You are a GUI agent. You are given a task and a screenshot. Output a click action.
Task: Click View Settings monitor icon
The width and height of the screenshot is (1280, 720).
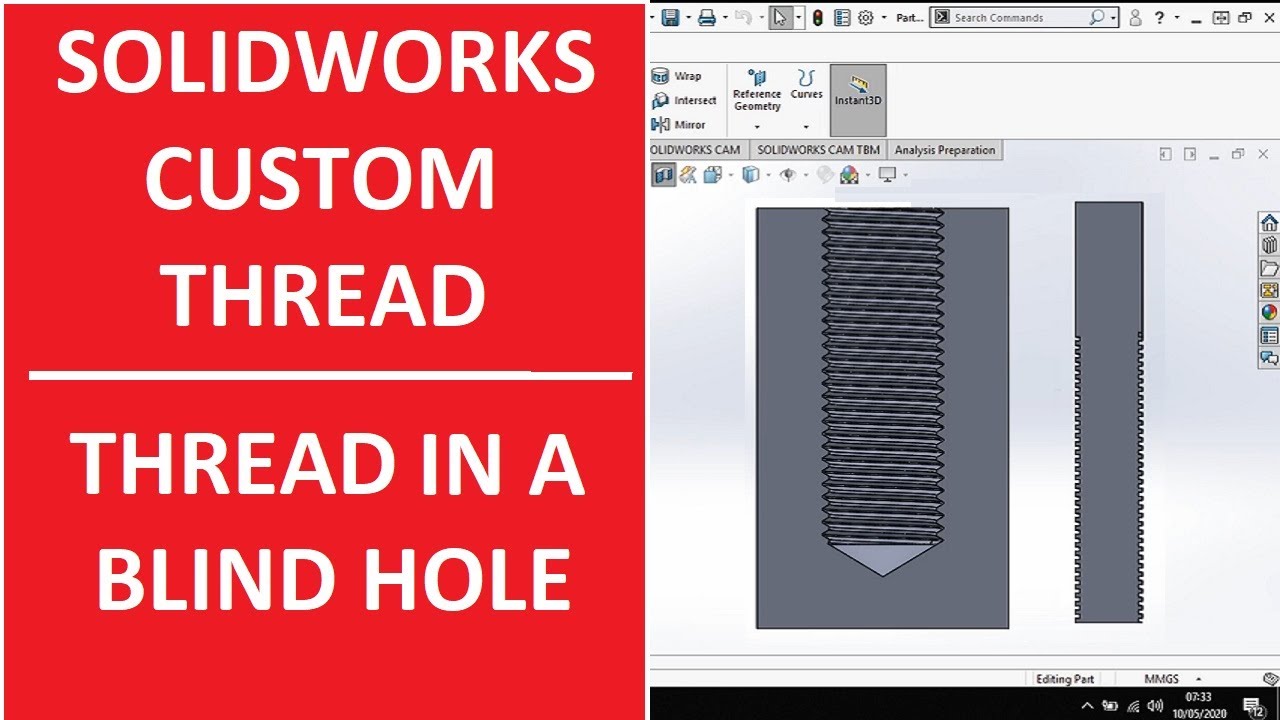[x=887, y=175]
